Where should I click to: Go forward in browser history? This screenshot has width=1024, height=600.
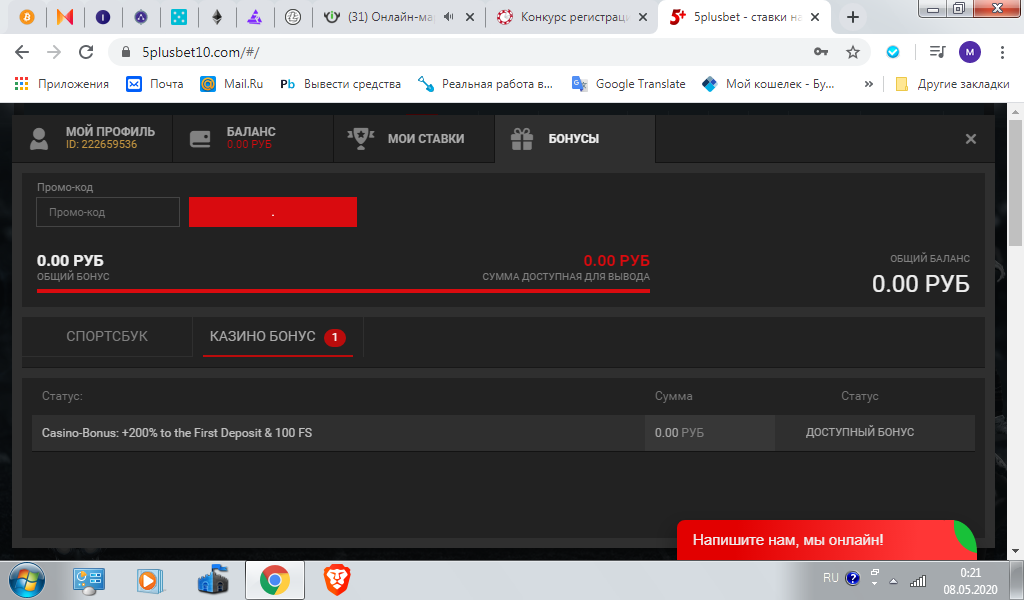54,52
